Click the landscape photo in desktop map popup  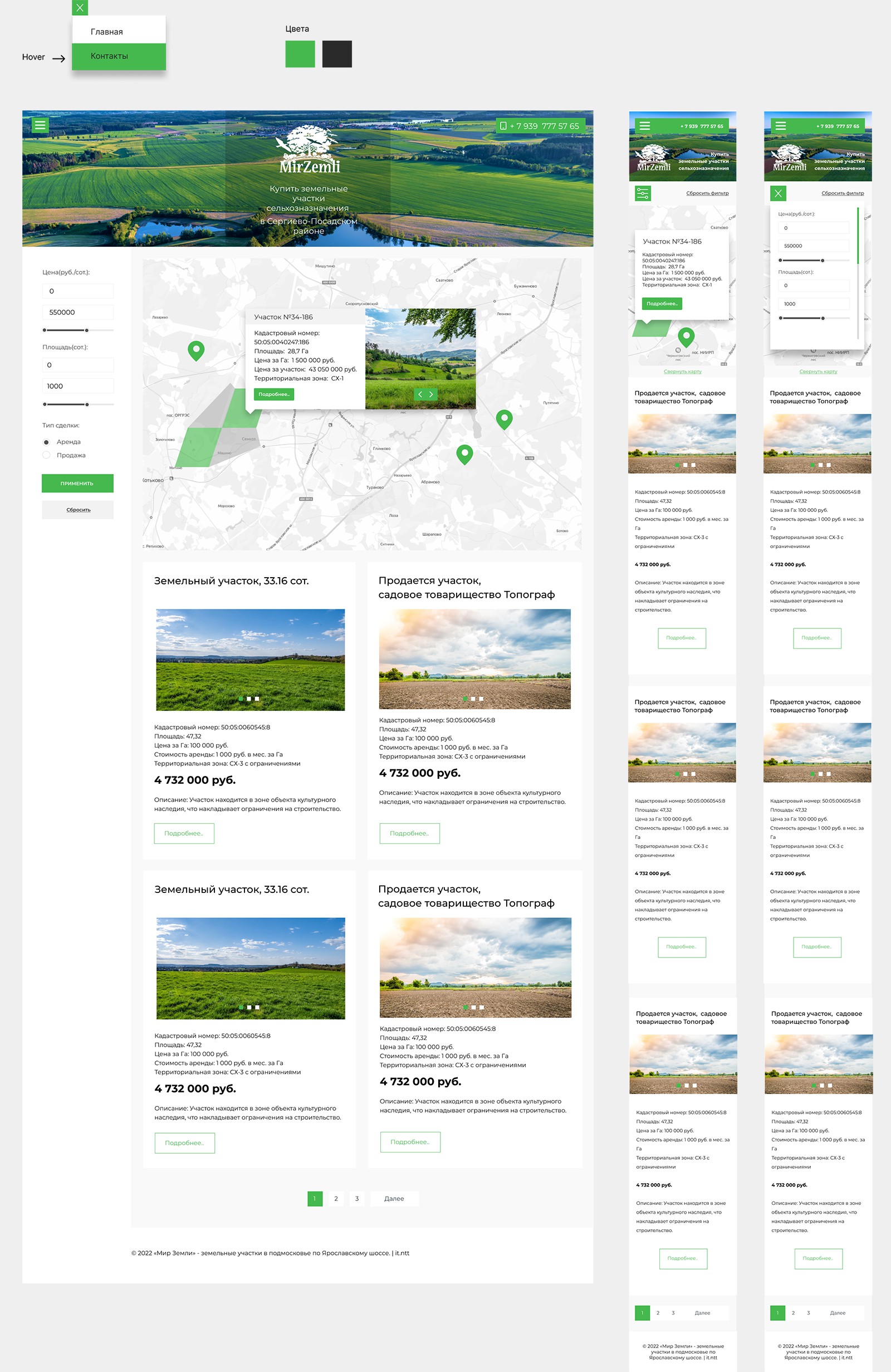[420, 359]
